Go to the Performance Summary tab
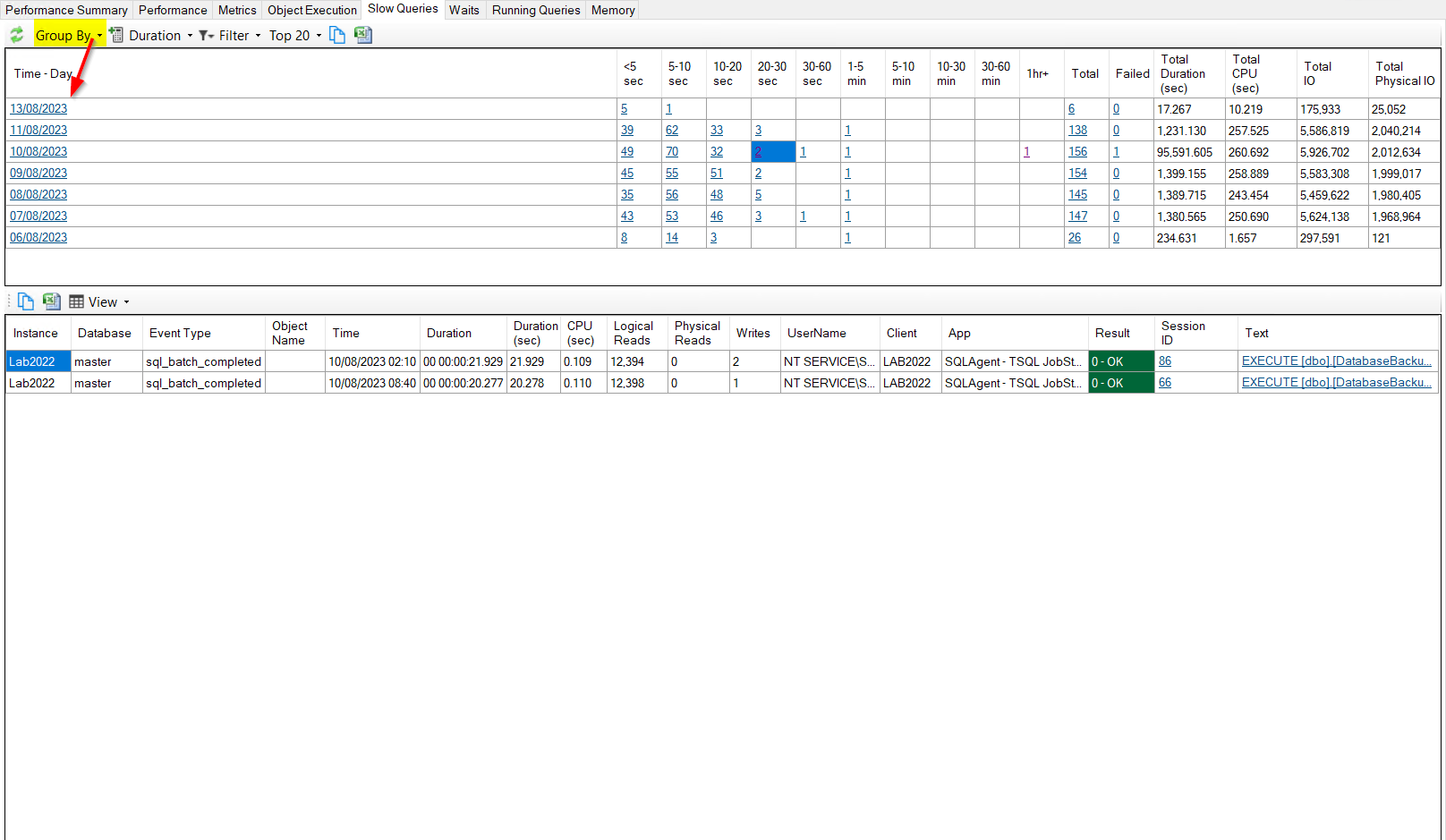1446x840 pixels. (66, 10)
